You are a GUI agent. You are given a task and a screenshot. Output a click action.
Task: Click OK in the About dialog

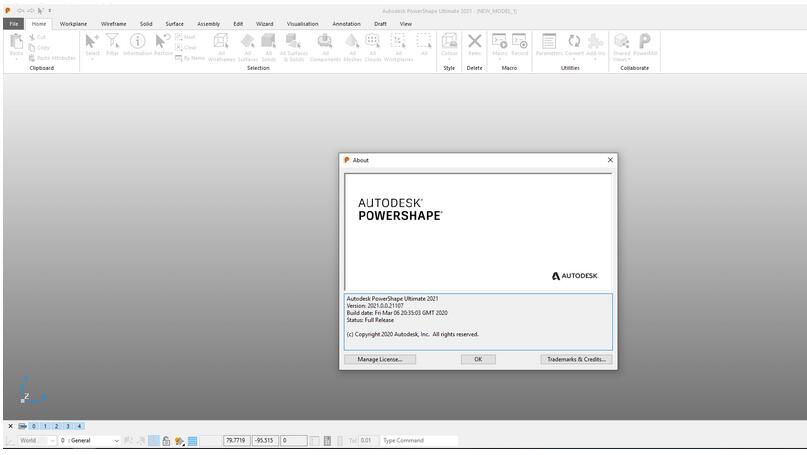click(x=478, y=359)
